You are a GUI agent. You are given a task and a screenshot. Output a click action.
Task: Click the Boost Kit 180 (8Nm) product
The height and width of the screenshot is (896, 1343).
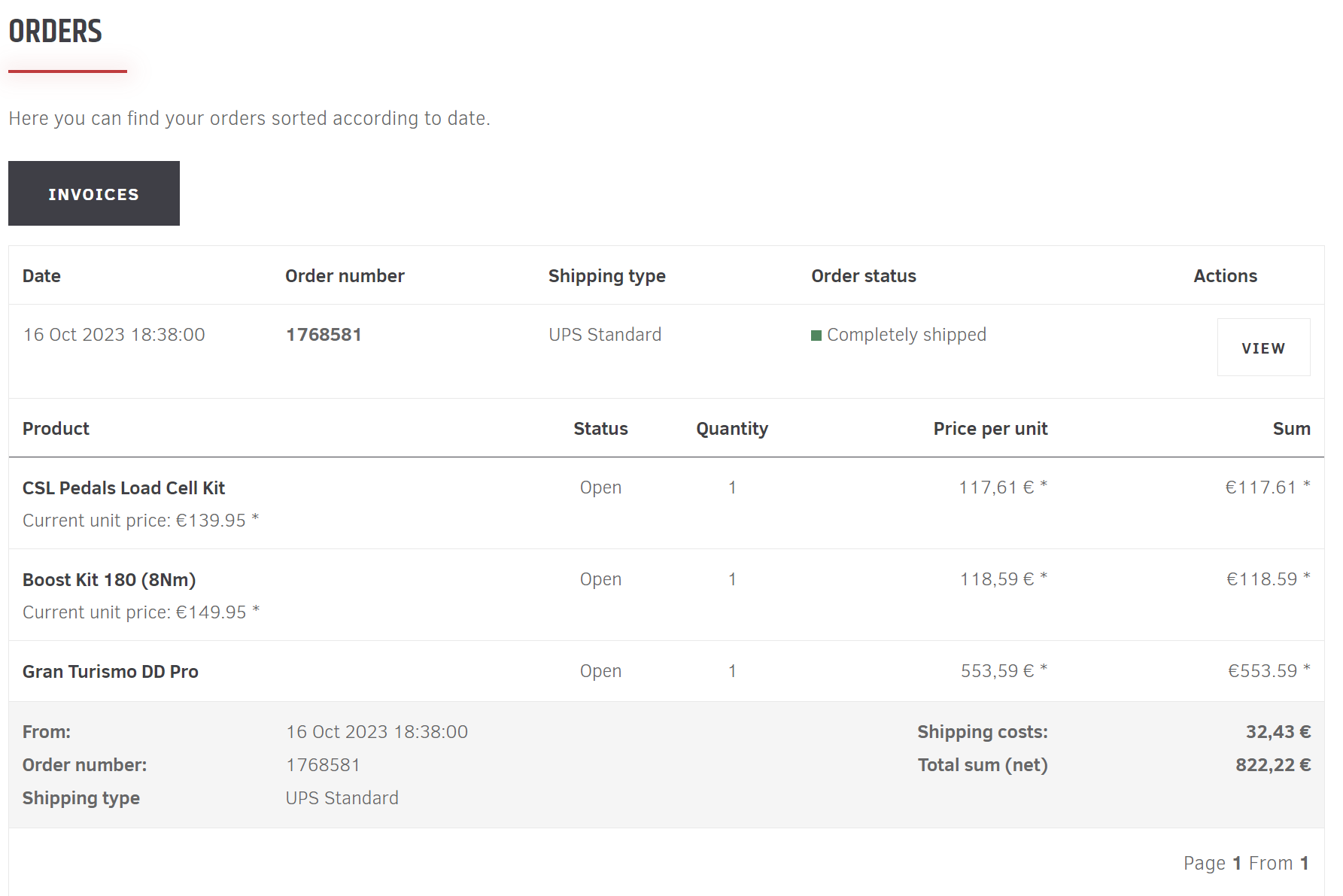click(x=109, y=580)
